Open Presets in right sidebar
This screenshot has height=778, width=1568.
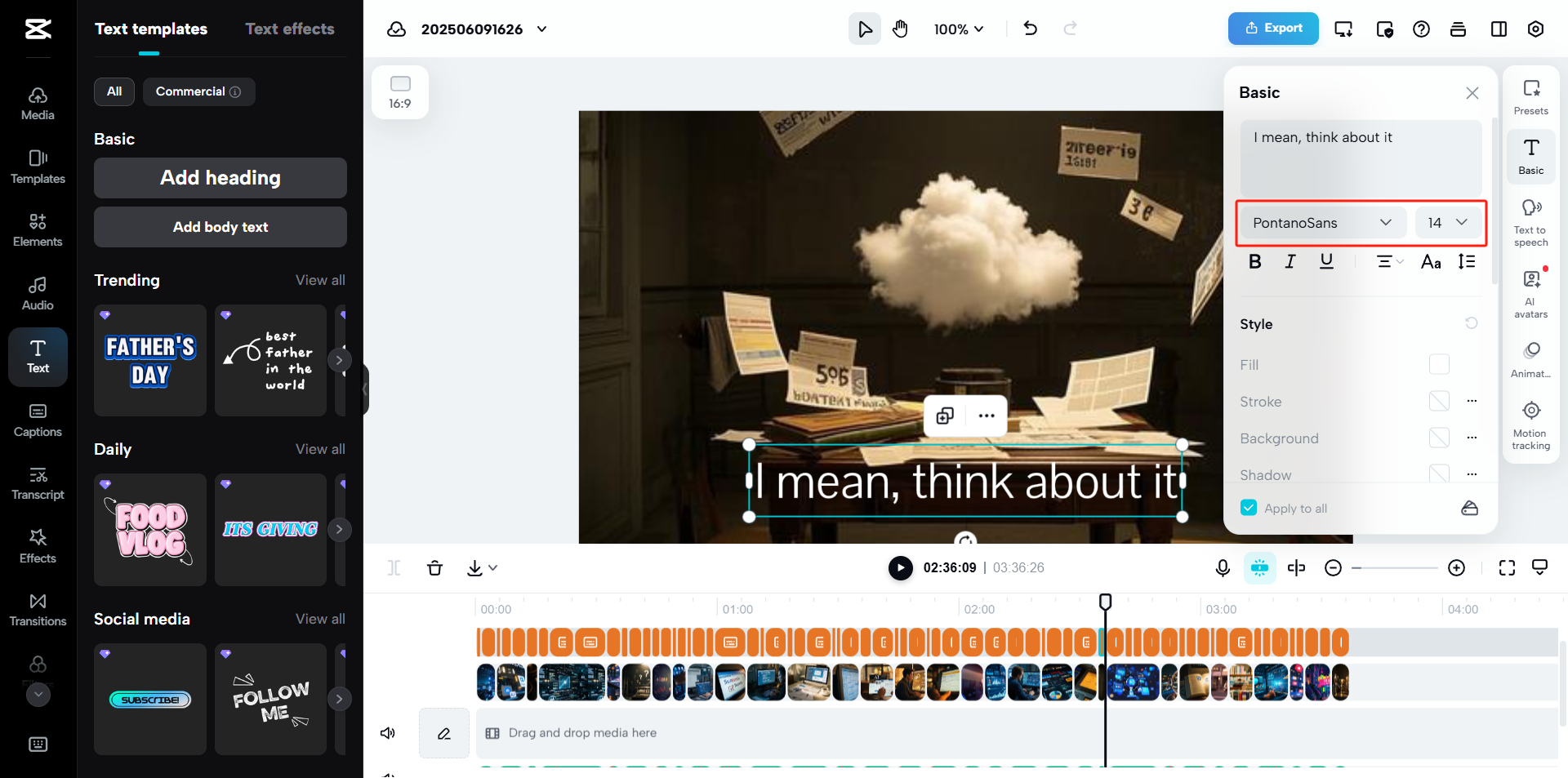click(x=1531, y=98)
